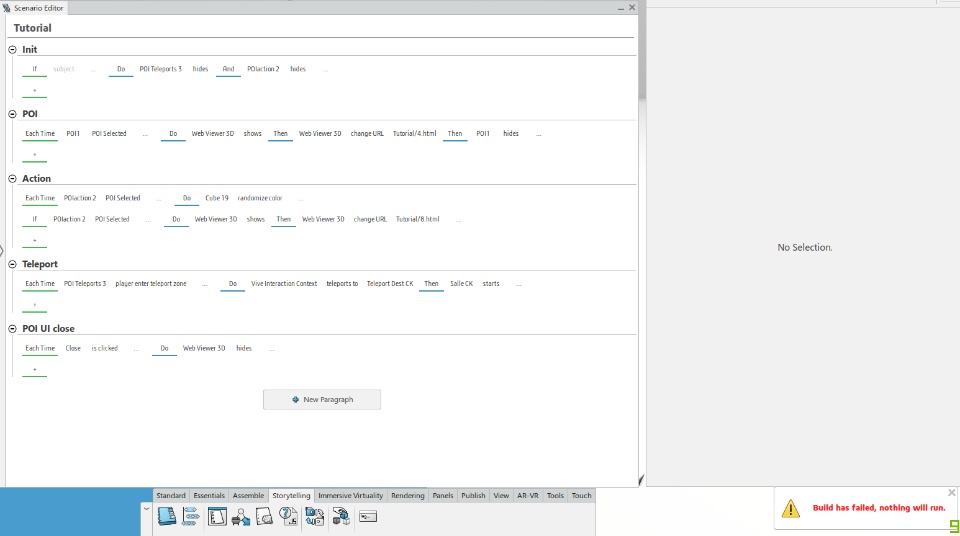The height and width of the screenshot is (536, 960).
Task: Open the AR-VR toolbar tab
Action: pos(528,496)
